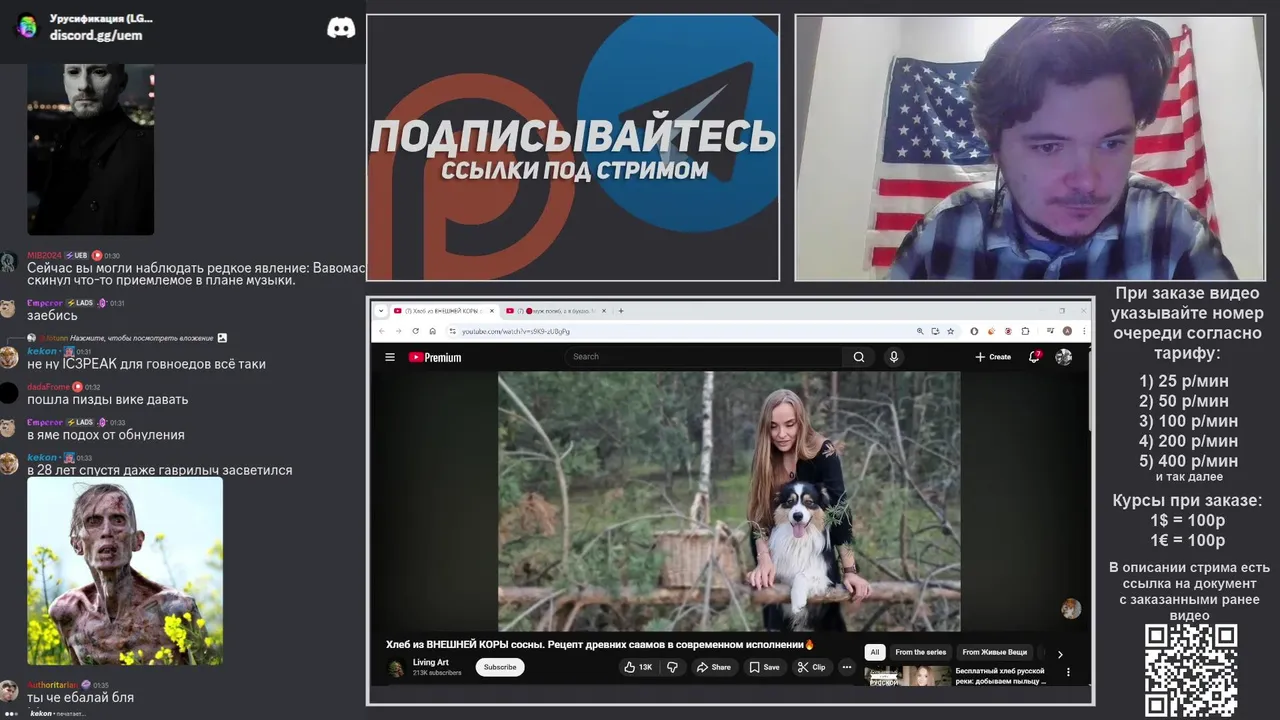Viewport: 1280px width, 720px height.
Task: Open recommended video 'Бесплатный хлеб русской реки'
Action: point(1000,676)
